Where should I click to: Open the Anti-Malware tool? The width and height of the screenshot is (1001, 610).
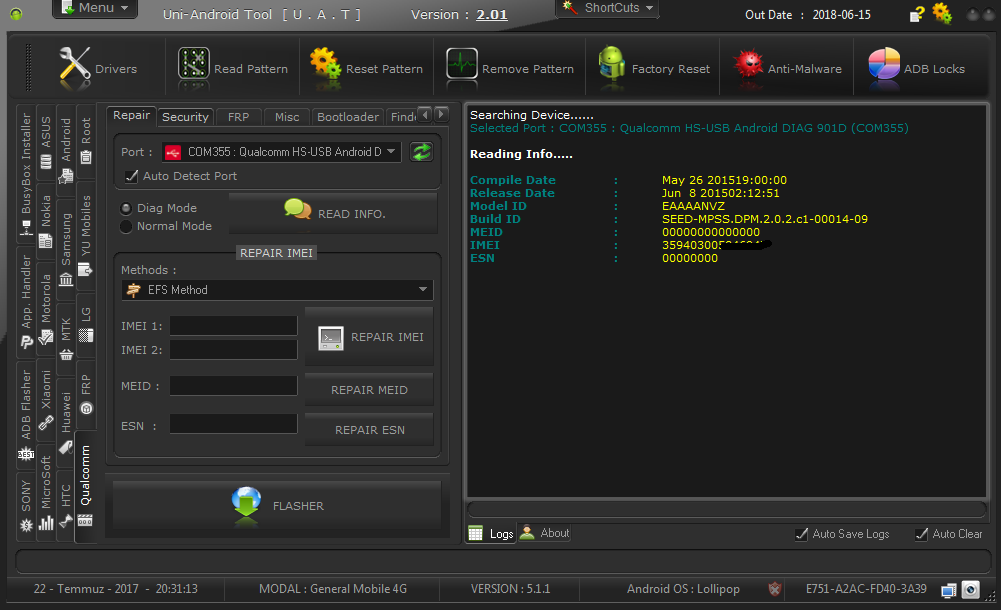pyautogui.click(x=787, y=69)
